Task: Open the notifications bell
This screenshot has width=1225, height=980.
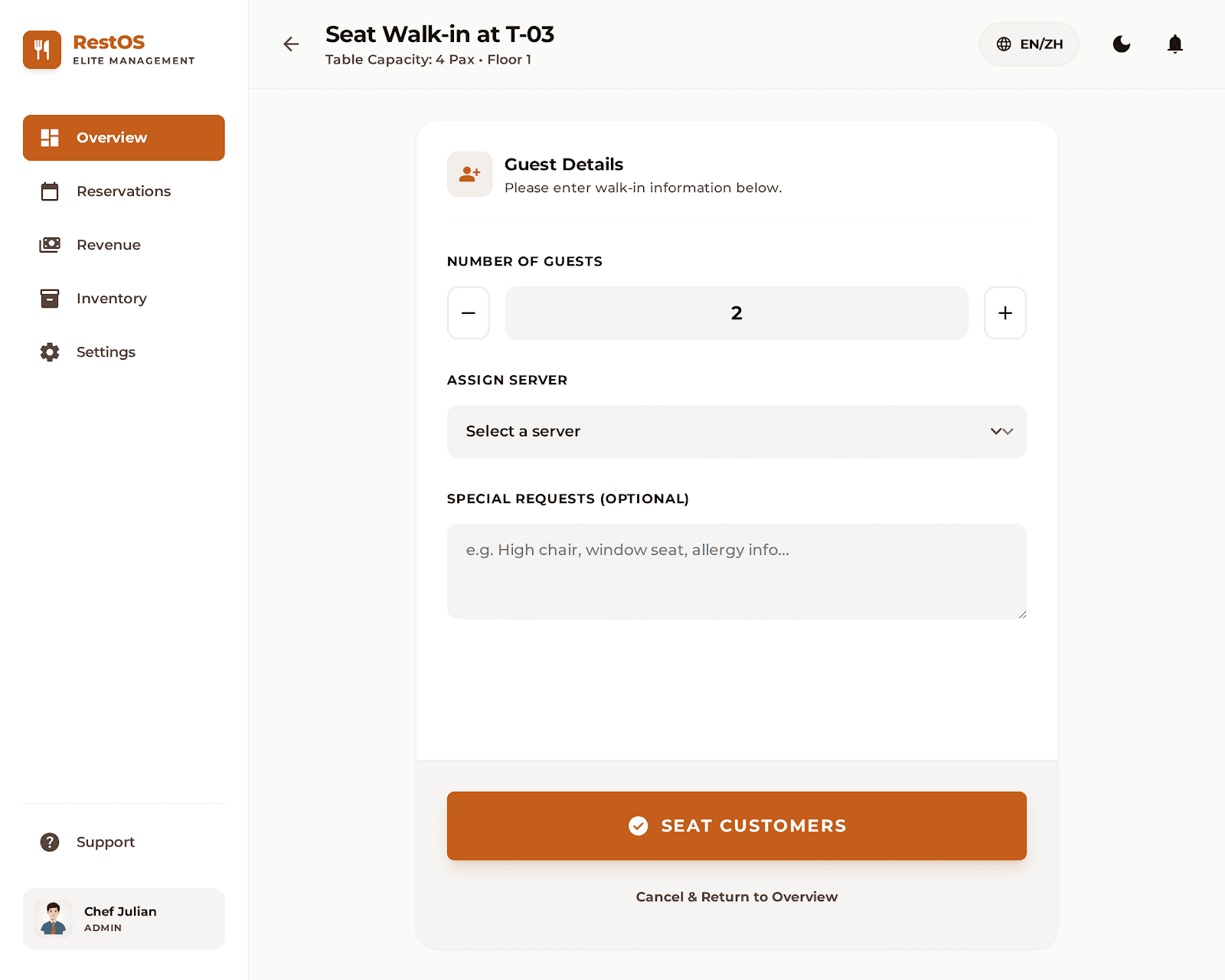Action: pyautogui.click(x=1174, y=44)
